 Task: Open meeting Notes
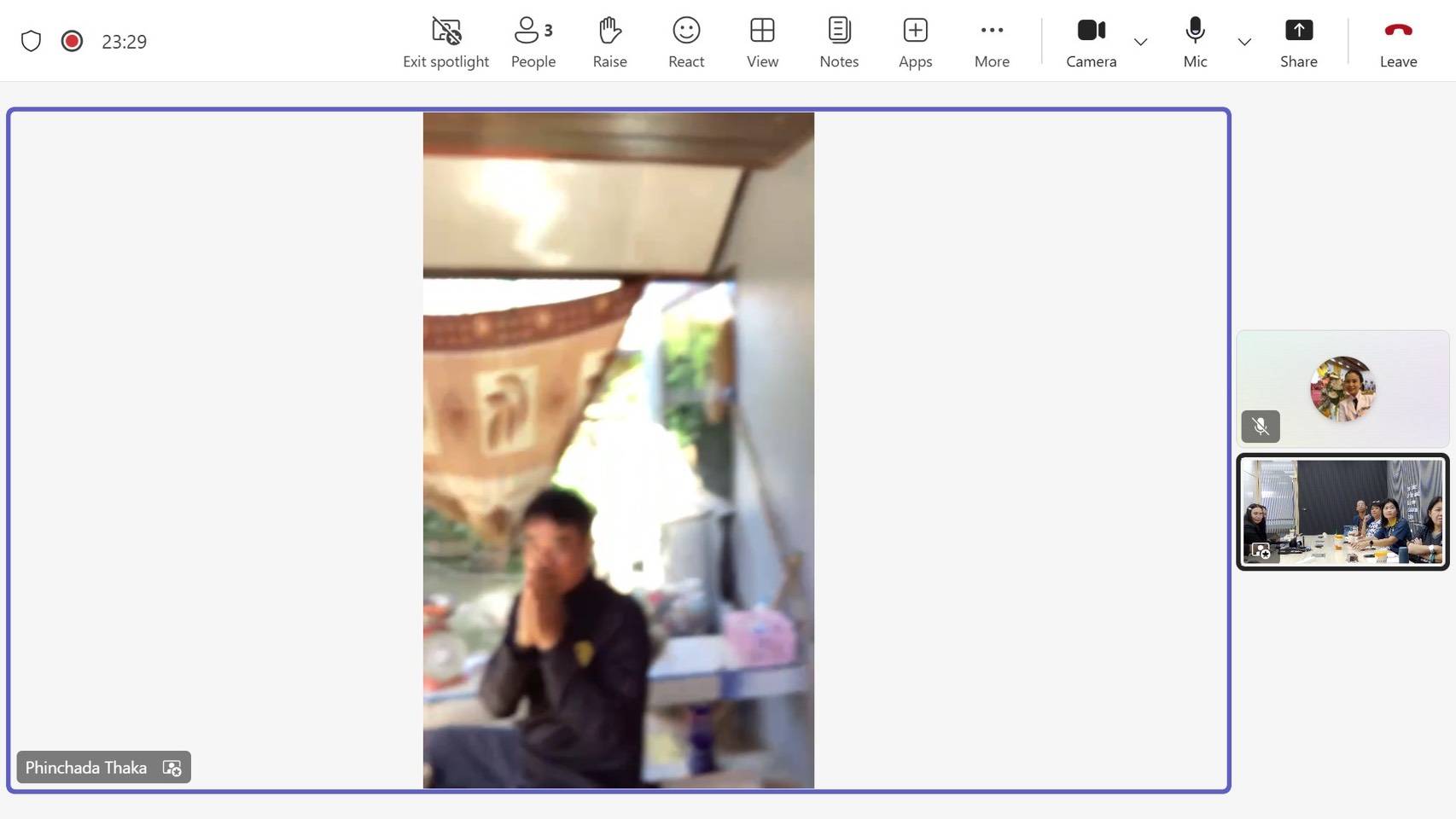pos(838,42)
